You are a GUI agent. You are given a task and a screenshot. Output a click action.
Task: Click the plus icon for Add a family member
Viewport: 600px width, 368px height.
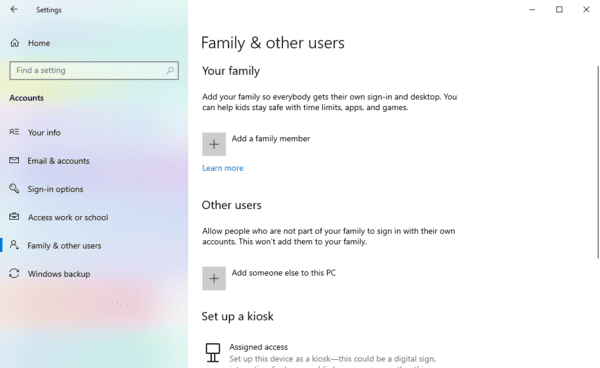(214, 144)
